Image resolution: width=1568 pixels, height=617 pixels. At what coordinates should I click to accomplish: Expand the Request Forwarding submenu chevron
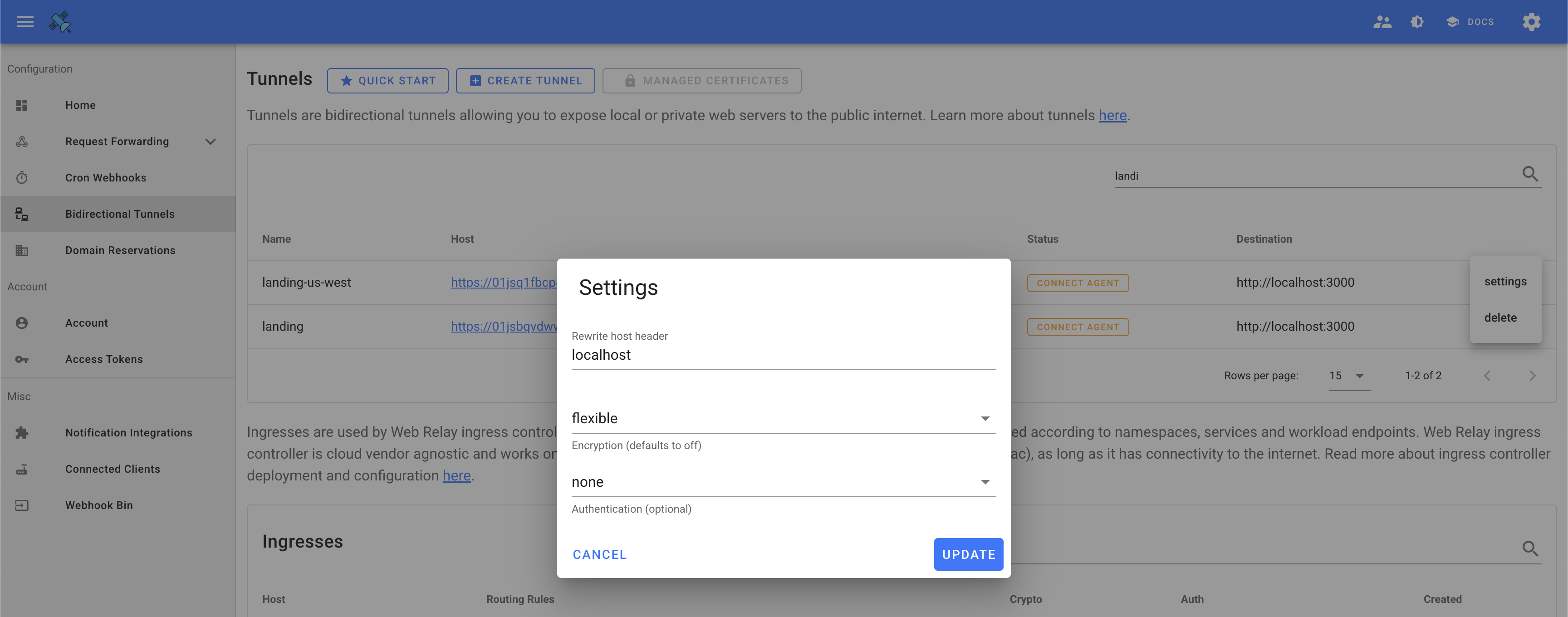point(211,142)
